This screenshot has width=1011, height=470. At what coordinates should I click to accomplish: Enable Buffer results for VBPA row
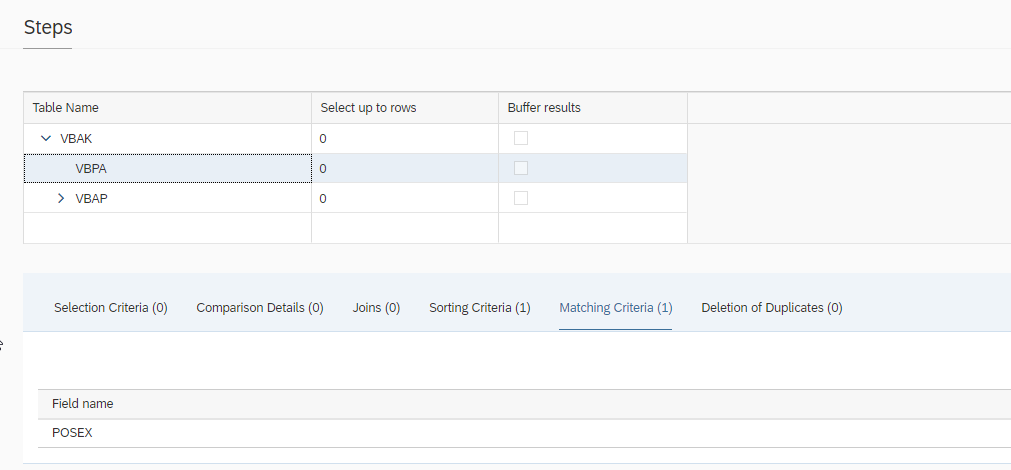pos(521,168)
